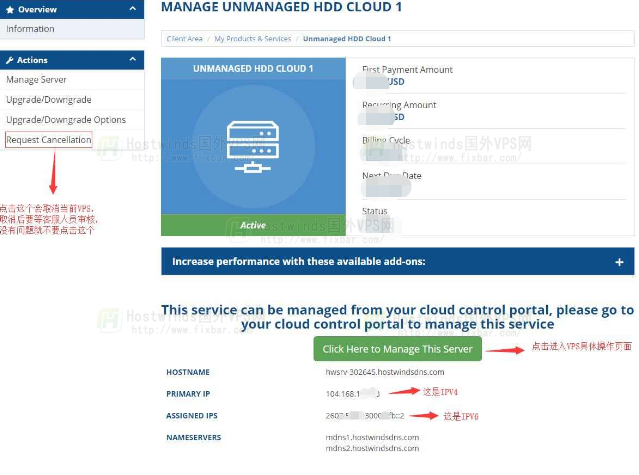Select hostname hwsrv-302645.hostwindsdns.com text
Viewport: 639px width, 475px height.
(385, 372)
